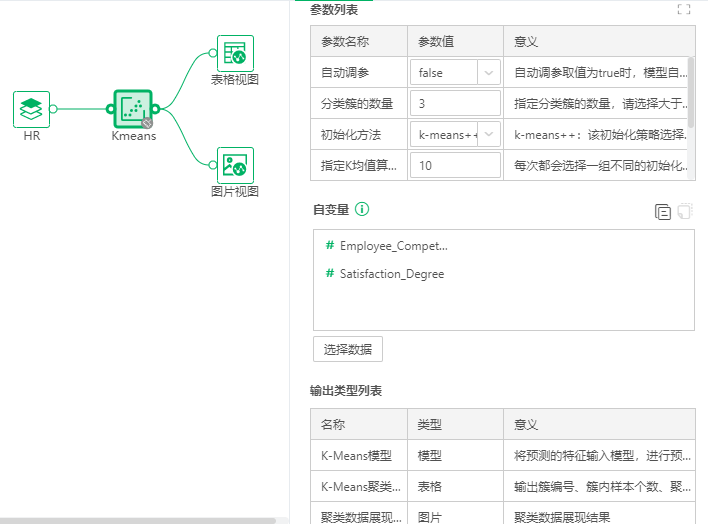The image size is (708, 524).
Task: Select the 表格视图 table view node
Action: point(235,54)
